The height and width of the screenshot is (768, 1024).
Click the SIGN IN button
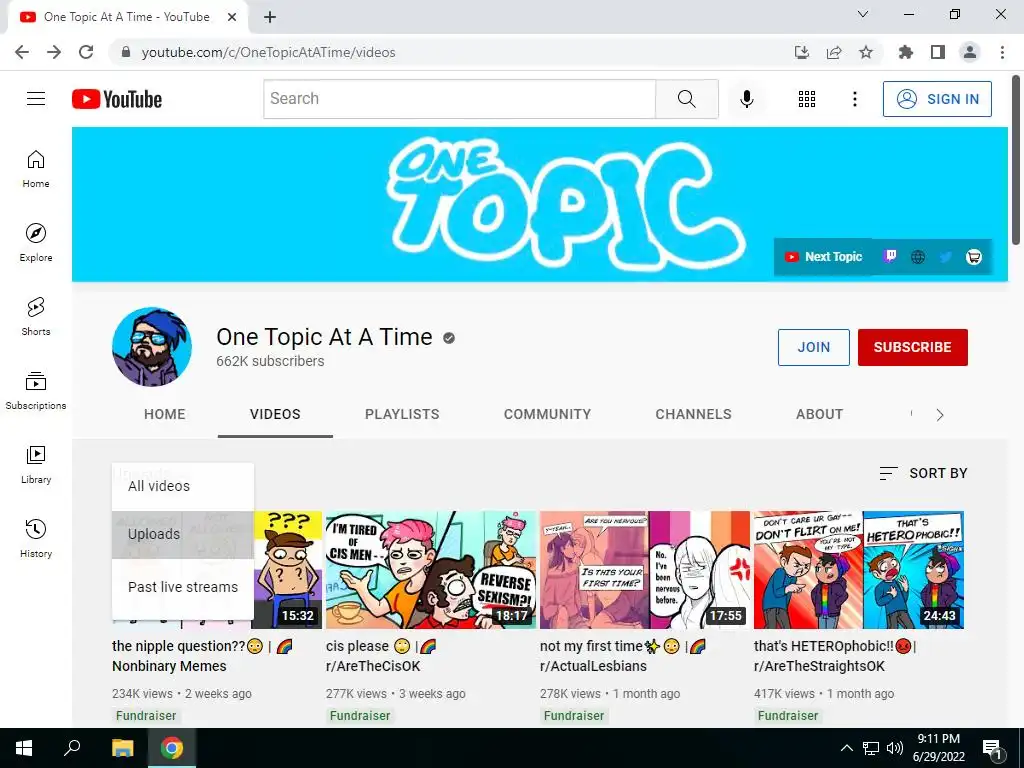[x=937, y=99]
